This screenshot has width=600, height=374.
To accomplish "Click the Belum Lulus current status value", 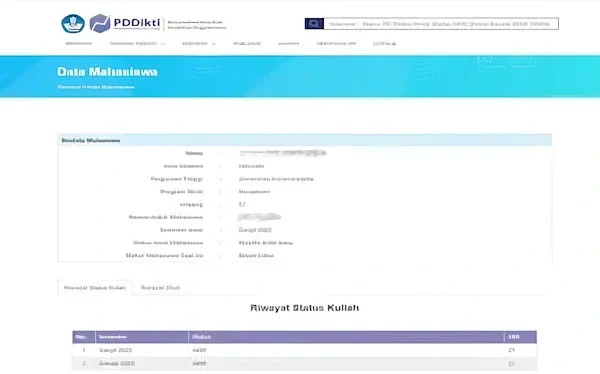I will [x=256, y=256].
